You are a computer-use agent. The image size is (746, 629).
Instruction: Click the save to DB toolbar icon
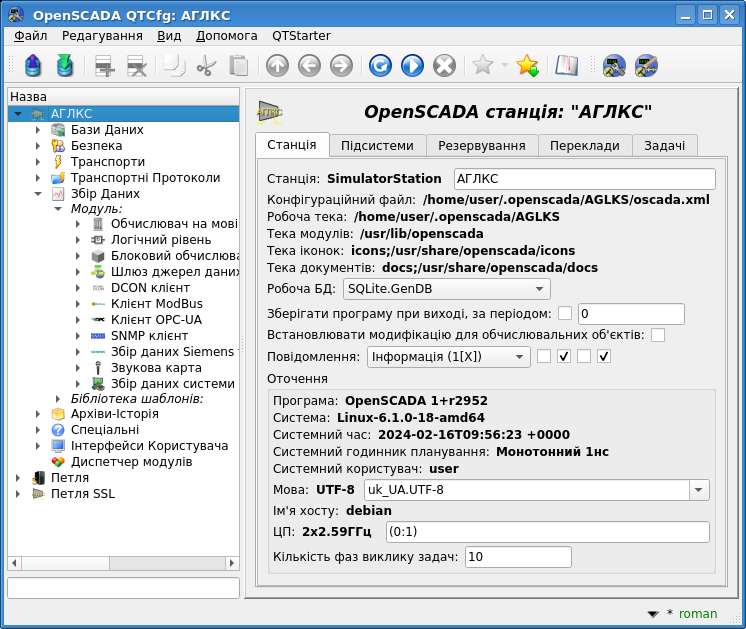(x=65, y=66)
